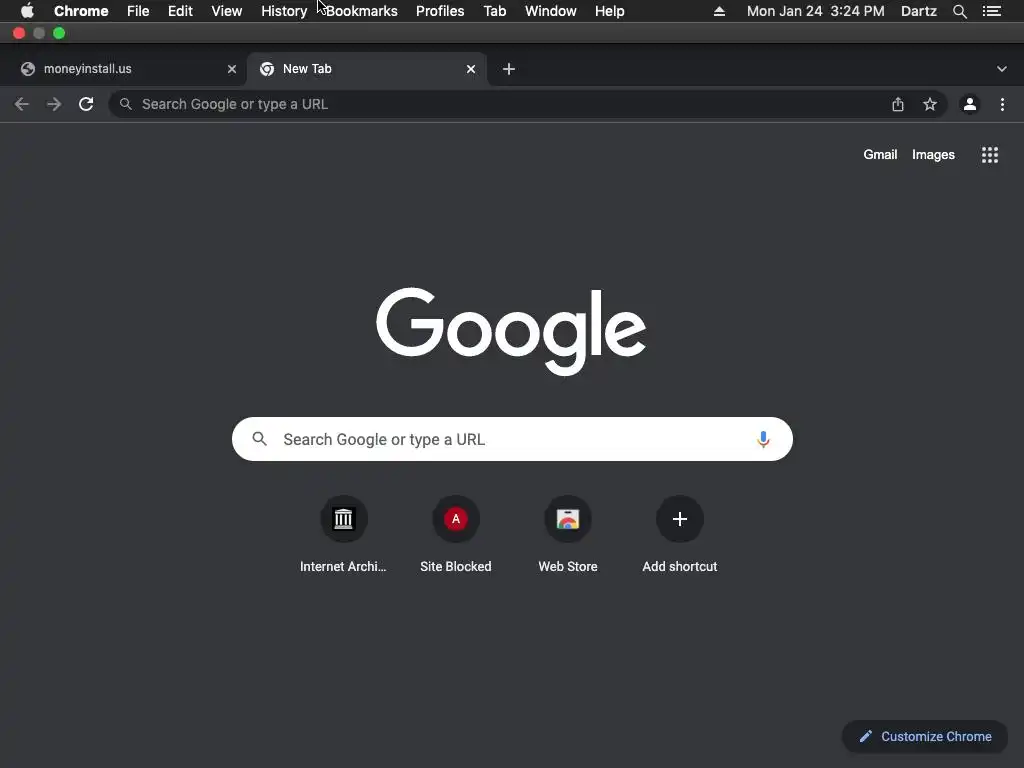Image resolution: width=1024 pixels, height=768 pixels.
Task: Click the magnifier icon in the address bar
Action: tap(125, 104)
